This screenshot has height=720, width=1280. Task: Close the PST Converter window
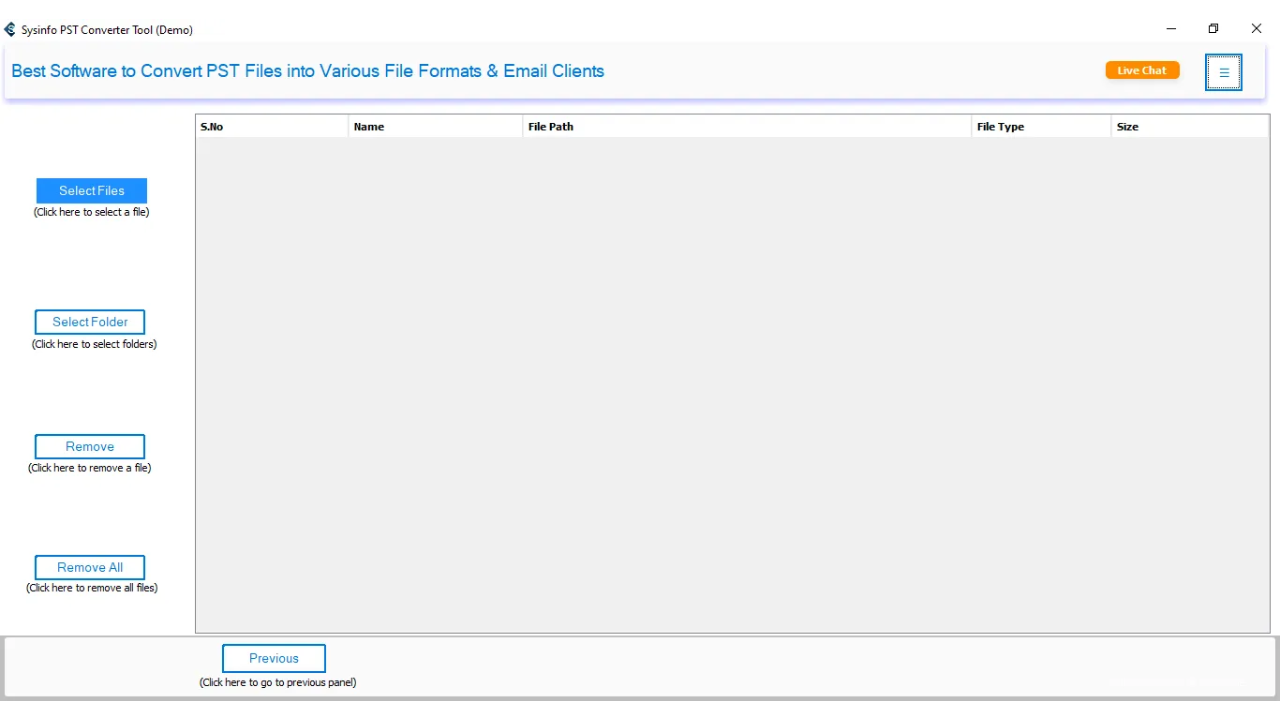(x=1256, y=29)
